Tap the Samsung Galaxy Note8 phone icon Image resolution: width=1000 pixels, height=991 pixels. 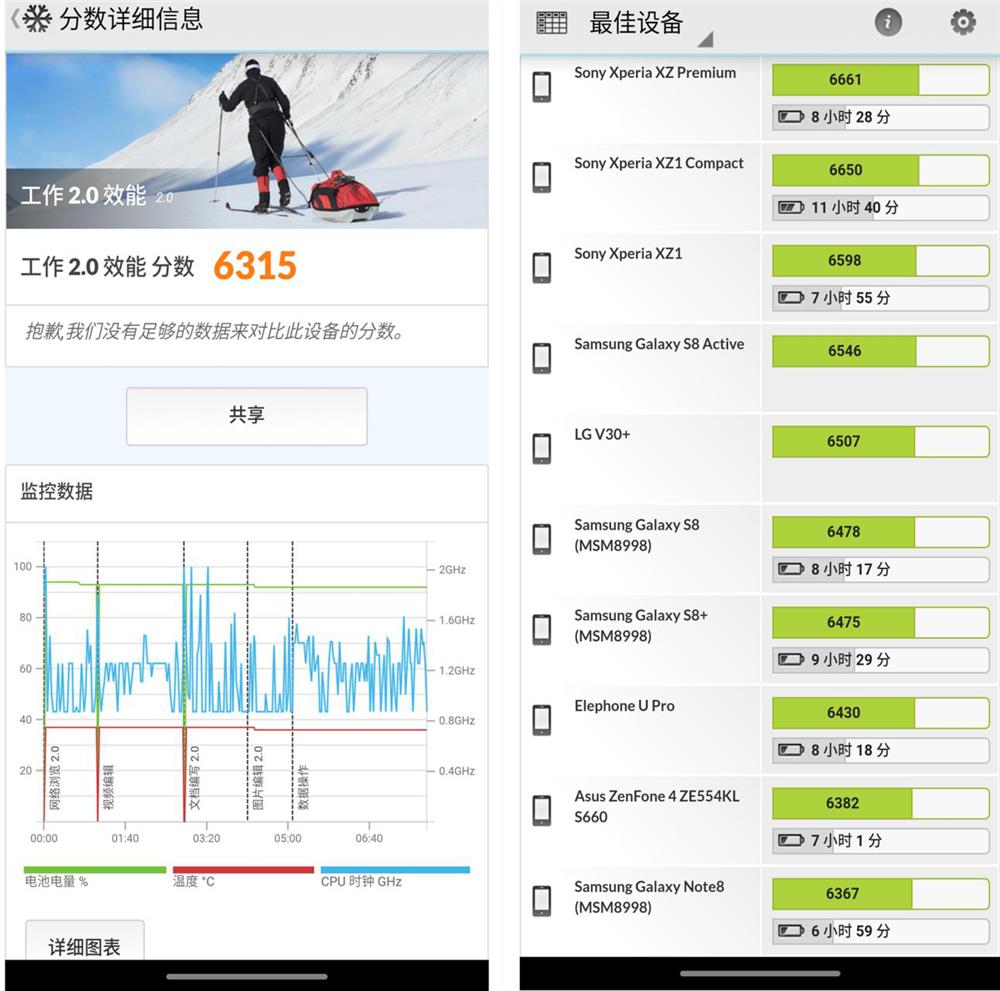pos(542,901)
